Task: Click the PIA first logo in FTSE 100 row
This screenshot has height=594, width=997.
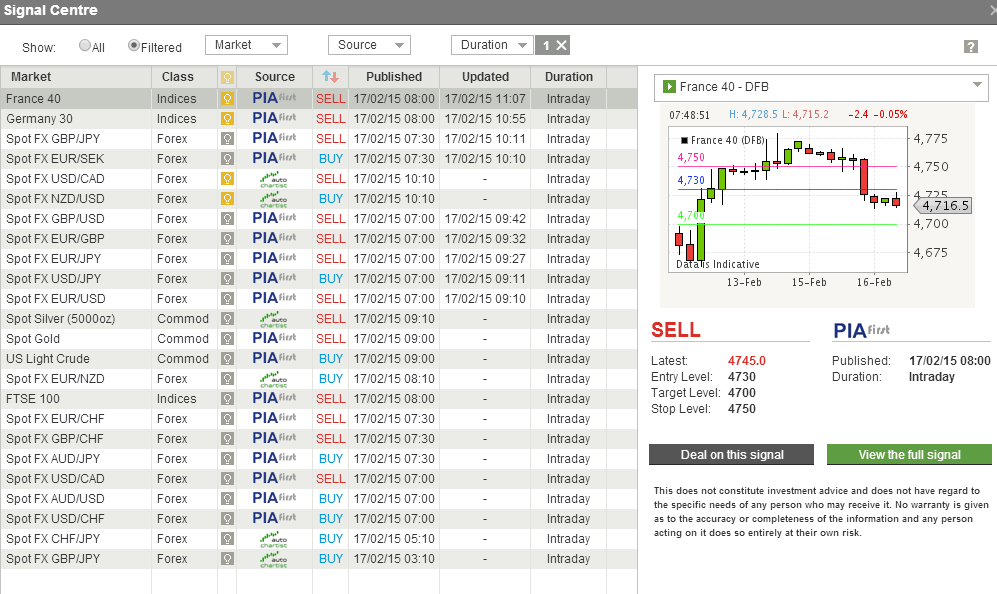Action: coord(274,398)
